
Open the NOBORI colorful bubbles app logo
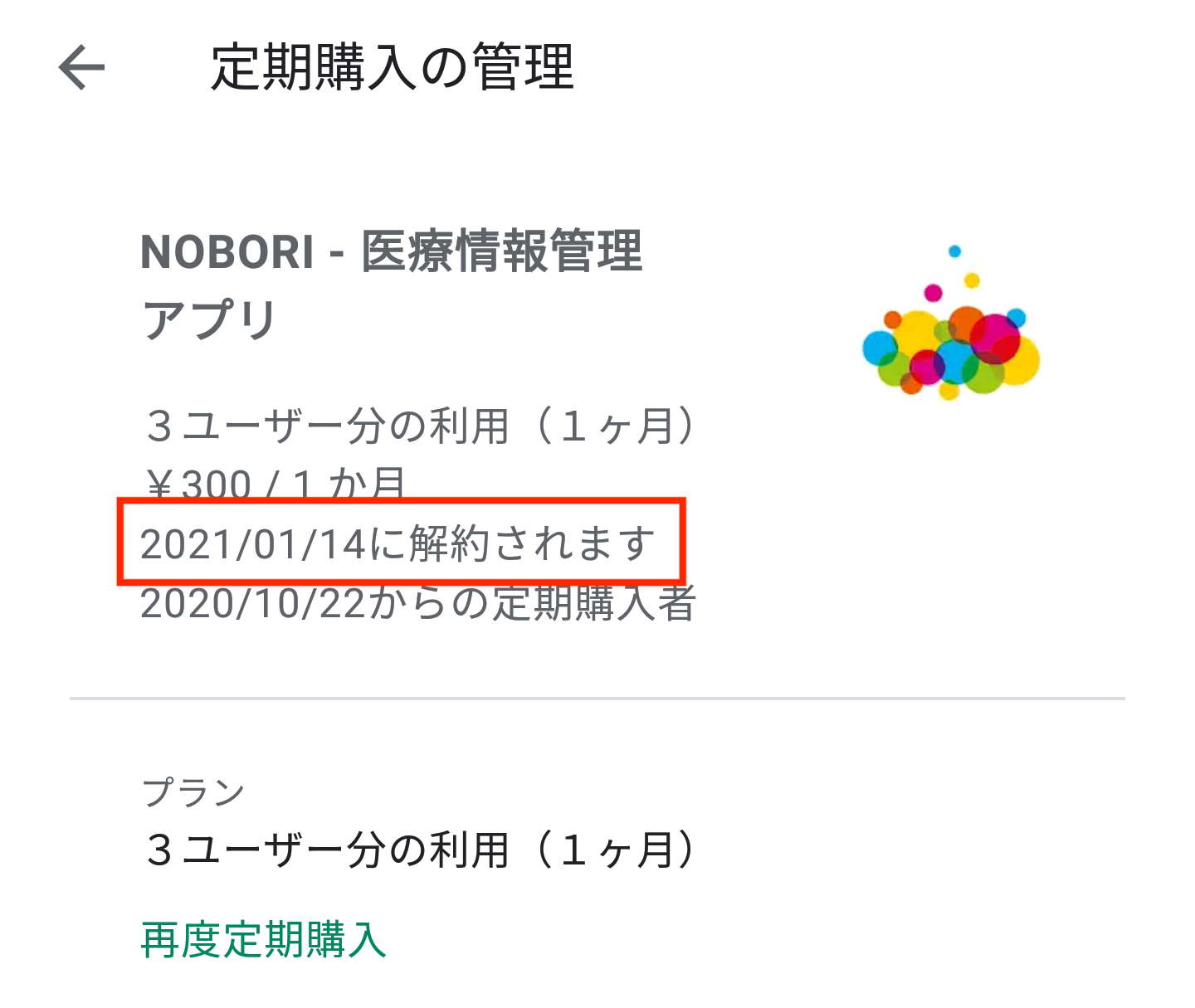(951, 322)
